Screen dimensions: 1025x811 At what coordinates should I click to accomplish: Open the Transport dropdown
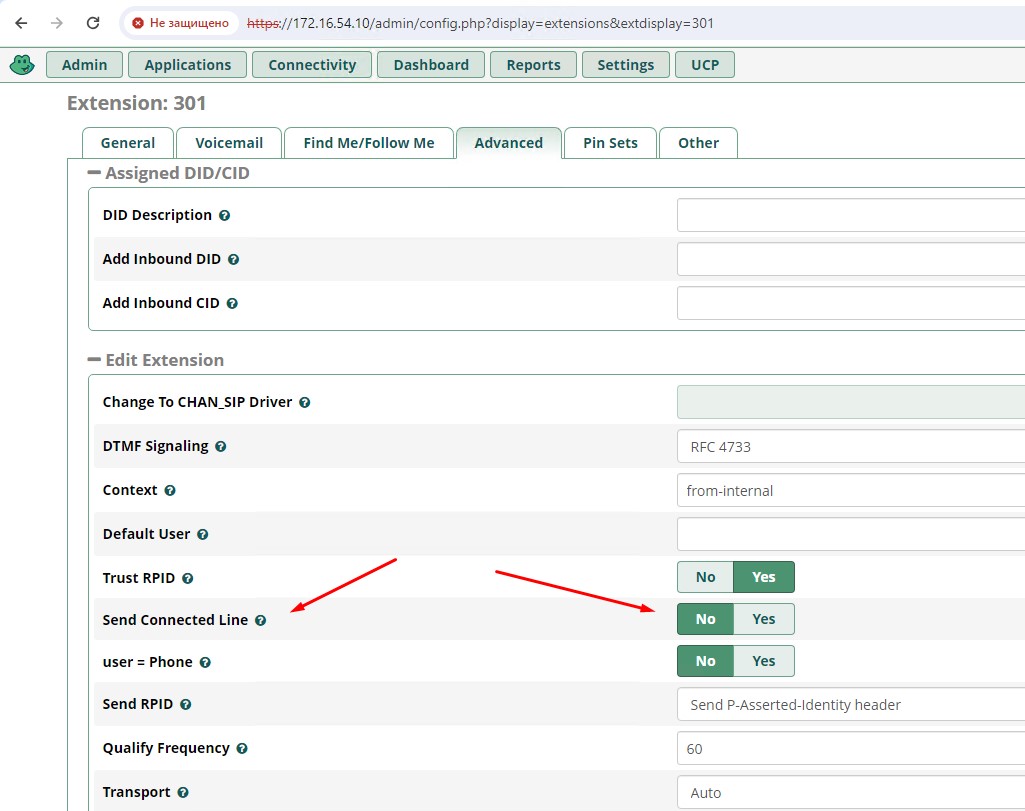pyautogui.click(x=850, y=793)
